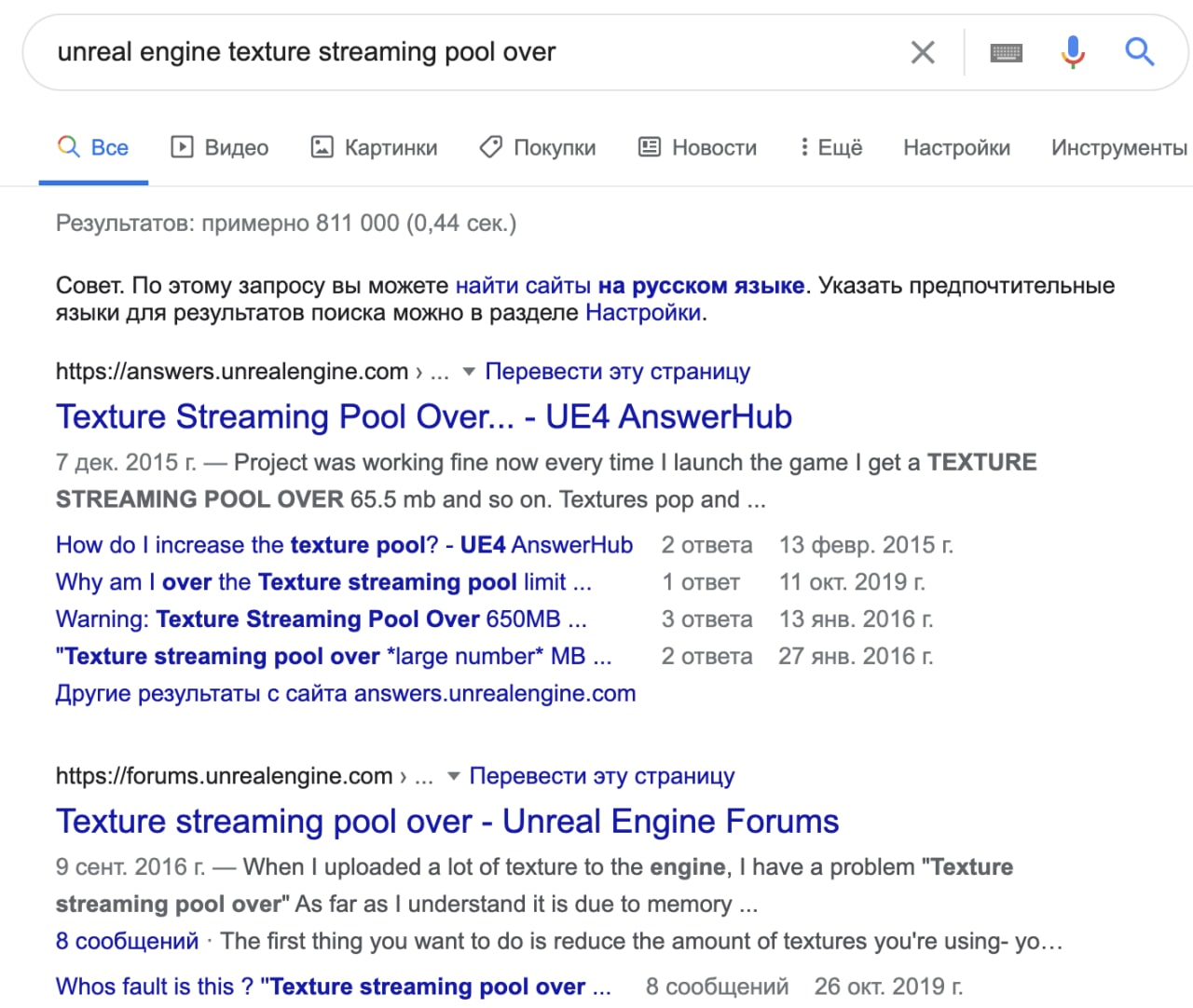1193x1008 pixels.
Task: Open Texture streaming pool over Unreal Engine Forums result
Action: point(447,821)
